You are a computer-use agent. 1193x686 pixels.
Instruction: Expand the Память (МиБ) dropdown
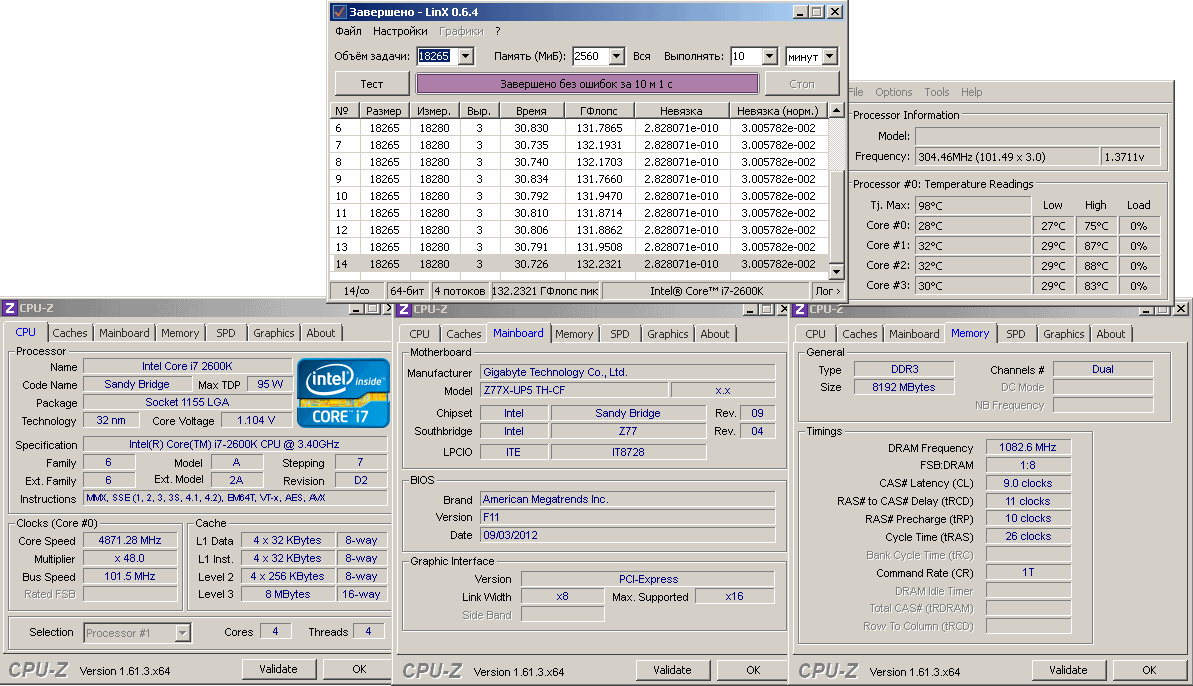point(616,57)
